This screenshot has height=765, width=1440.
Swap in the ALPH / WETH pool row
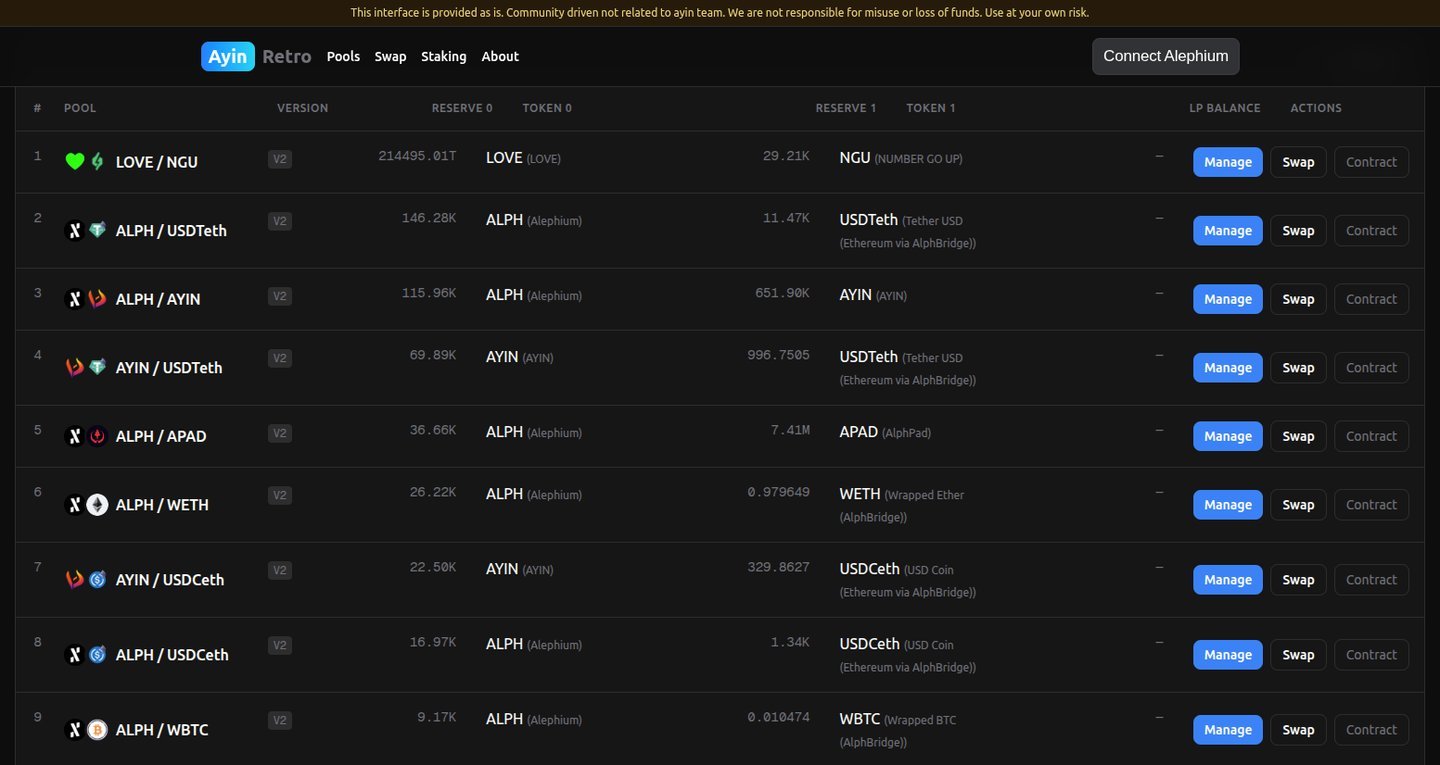click(x=1299, y=505)
